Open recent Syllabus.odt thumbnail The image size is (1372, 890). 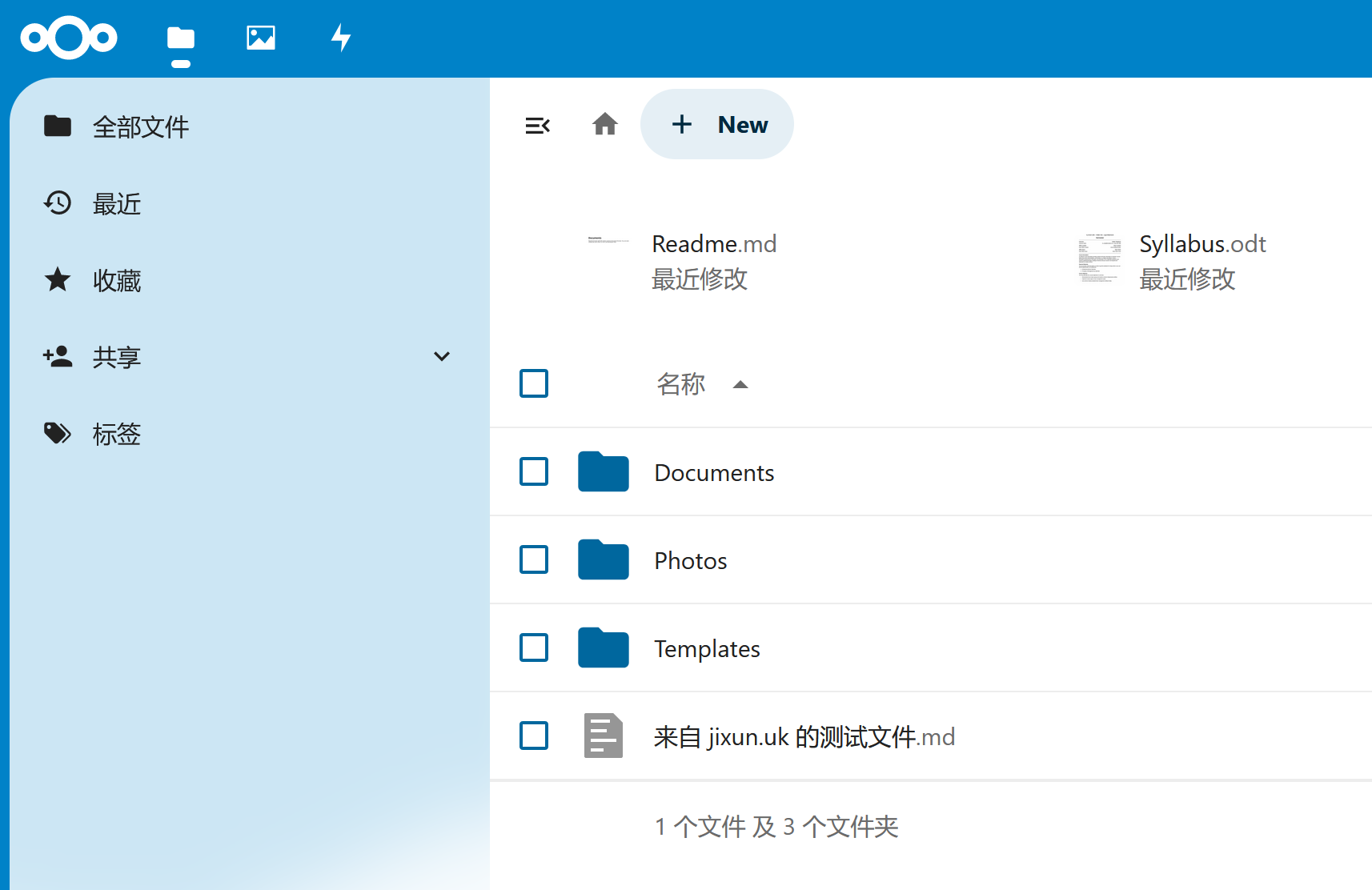click(1099, 259)
